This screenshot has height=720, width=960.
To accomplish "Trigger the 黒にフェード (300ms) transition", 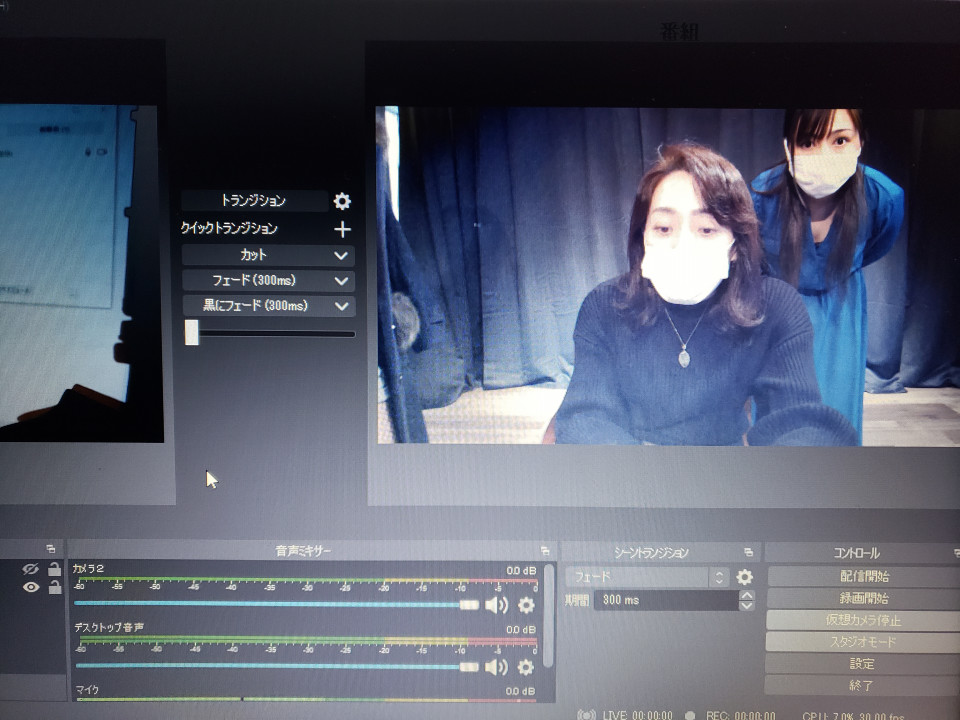I will [257, 306].
